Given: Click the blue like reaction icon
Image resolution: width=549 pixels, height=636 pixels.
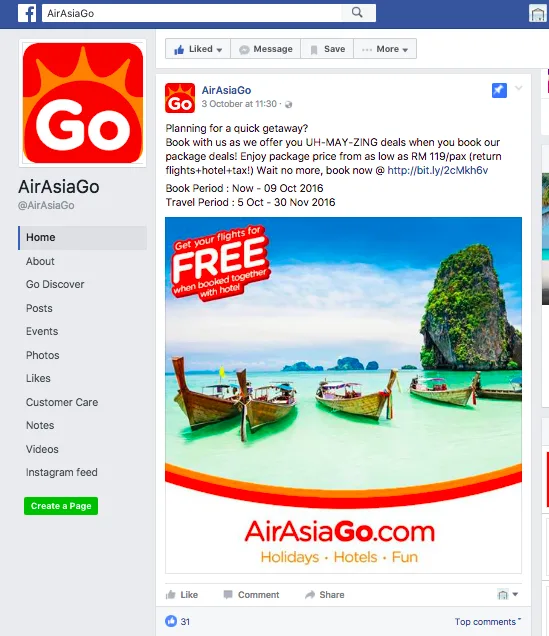Looking at the screenshot, I should tap(171, 621).
